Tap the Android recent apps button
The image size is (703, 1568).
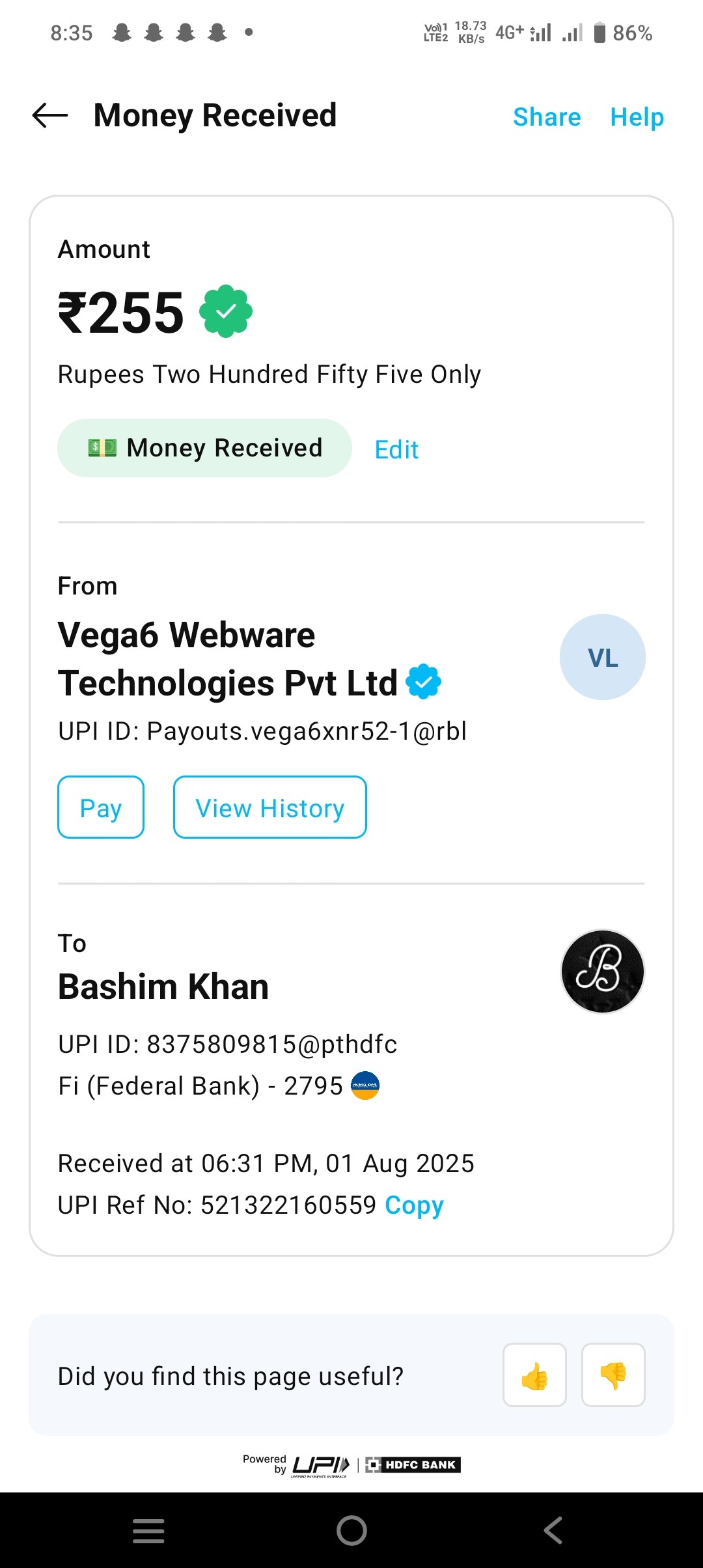148,1530
